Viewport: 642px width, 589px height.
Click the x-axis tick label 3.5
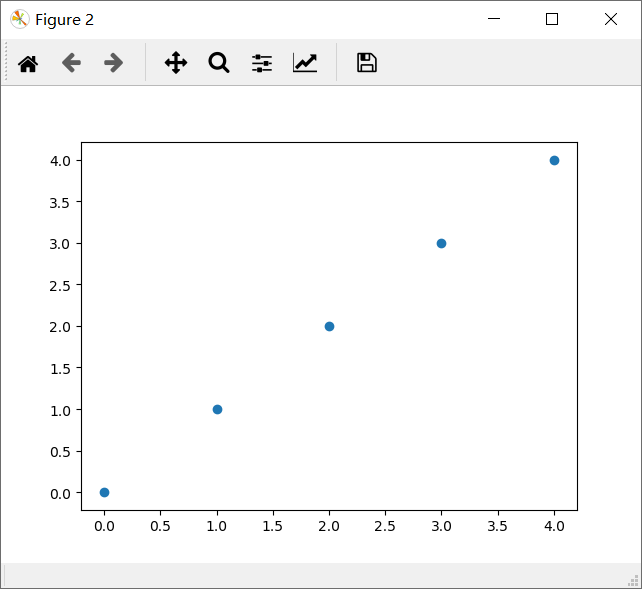[x=497, y=526]
